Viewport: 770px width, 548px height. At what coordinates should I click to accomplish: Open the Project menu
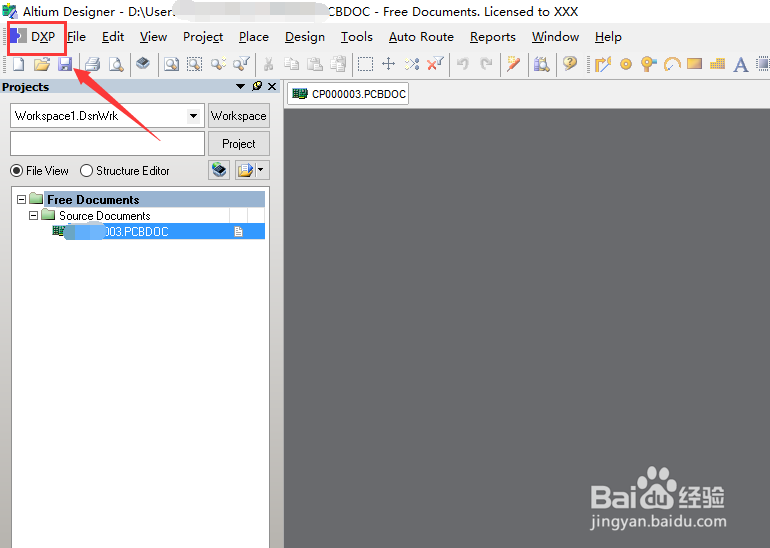[203, 37]
